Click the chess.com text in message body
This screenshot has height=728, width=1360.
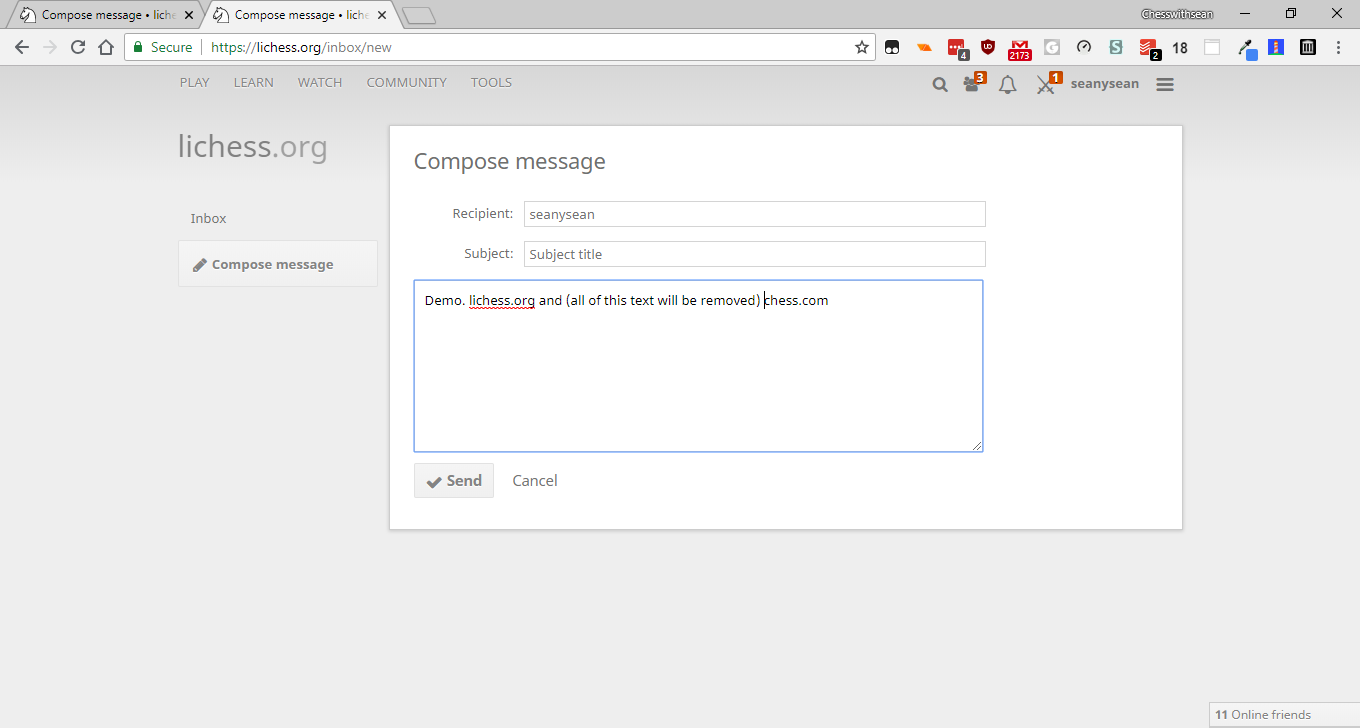pos(797,300)
